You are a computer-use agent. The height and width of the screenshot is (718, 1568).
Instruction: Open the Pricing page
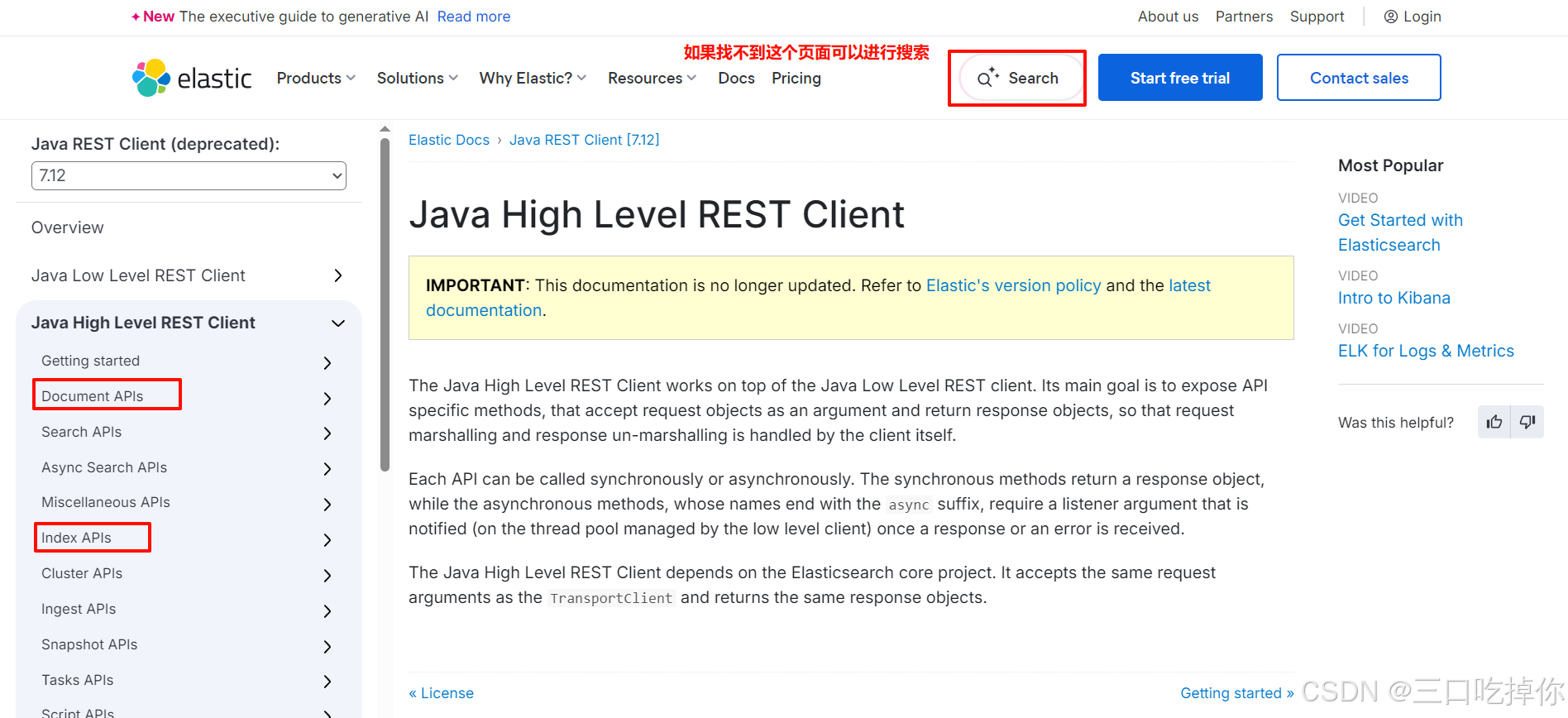[x=796, y=78]
